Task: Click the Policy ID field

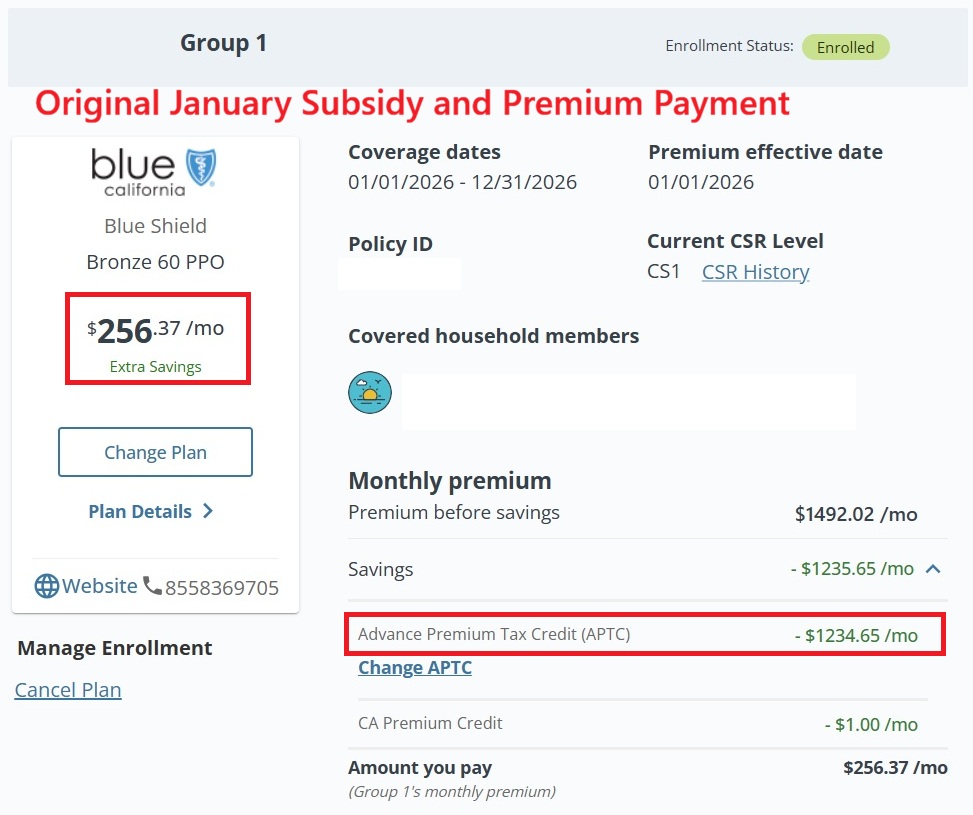Action: [x=400, y=272]
